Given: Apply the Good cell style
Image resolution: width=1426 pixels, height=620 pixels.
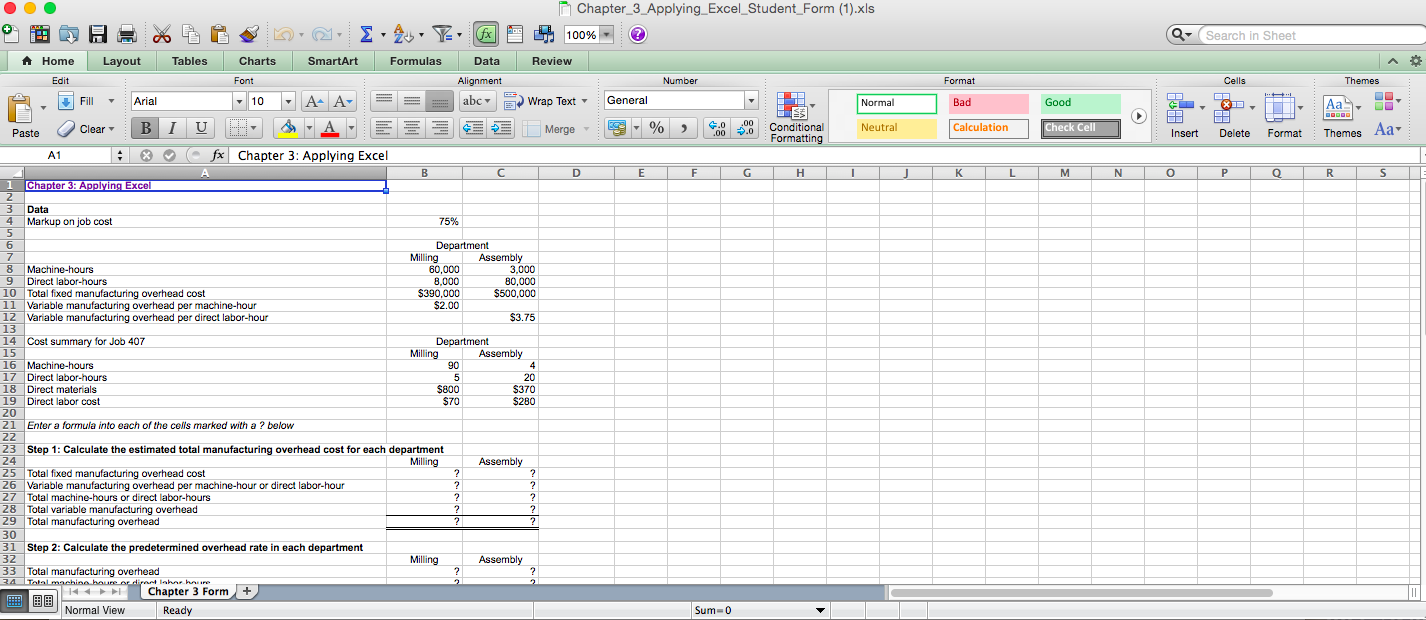Looking at the screenshot, I should pyautogui.click(x=1080, y=103).
